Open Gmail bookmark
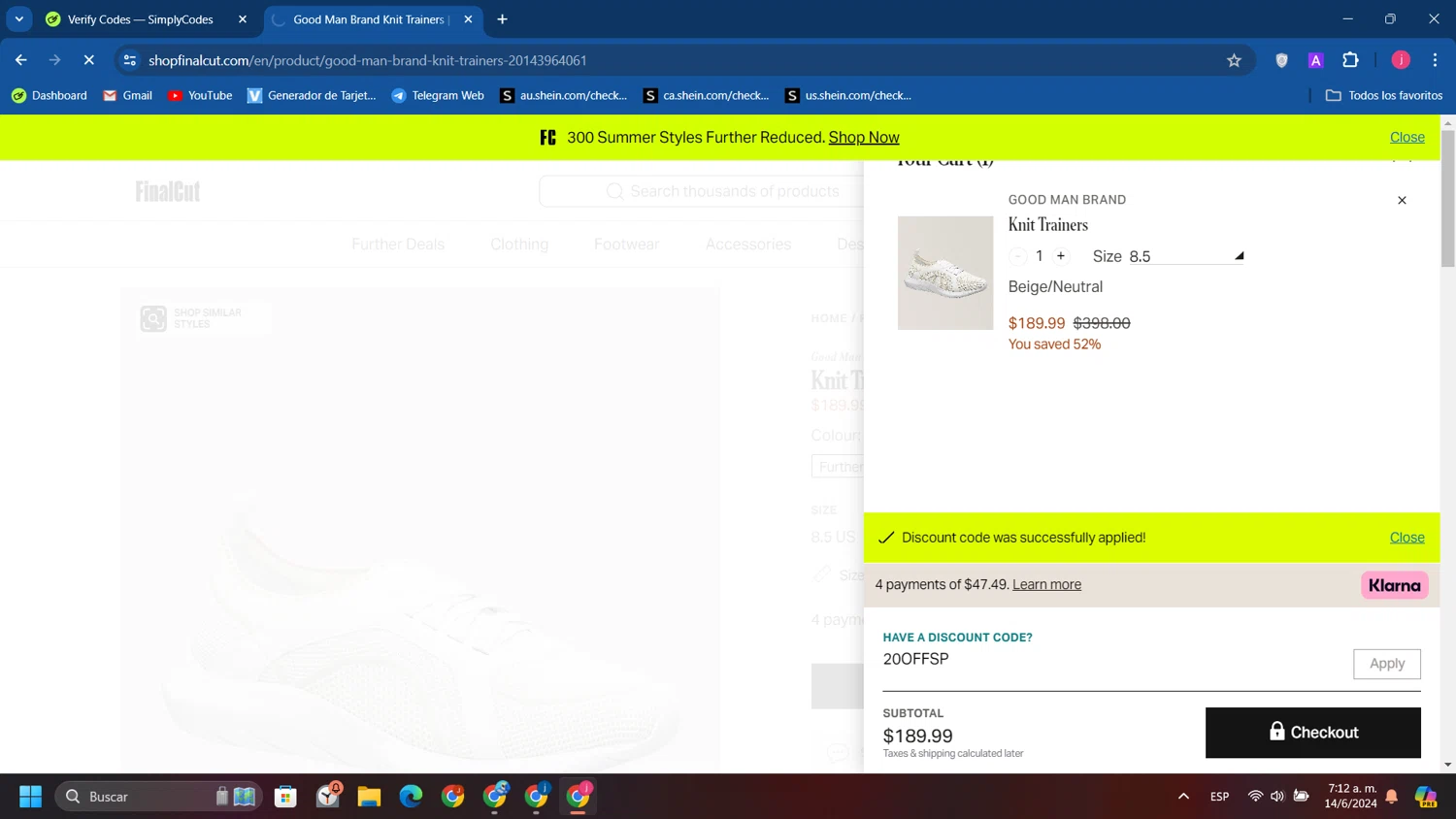1456x819 pixels. [x=127, y=95]
